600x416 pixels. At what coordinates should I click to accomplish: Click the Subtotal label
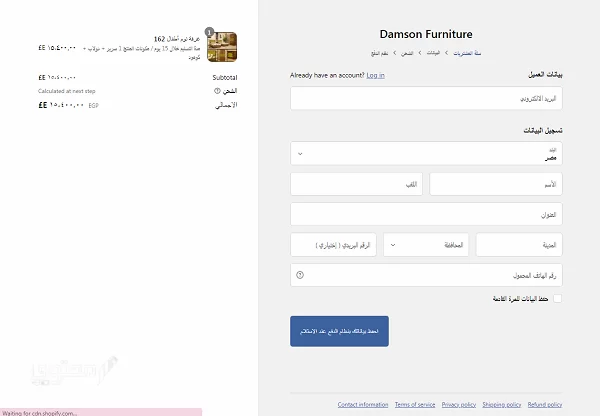click(225, 78)
